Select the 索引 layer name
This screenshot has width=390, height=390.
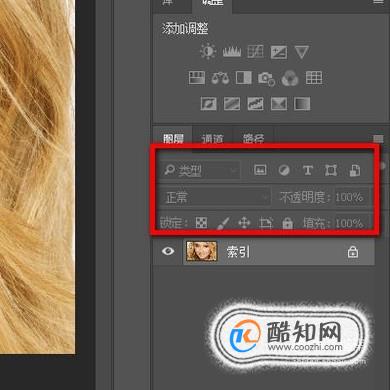coord(238,252)
